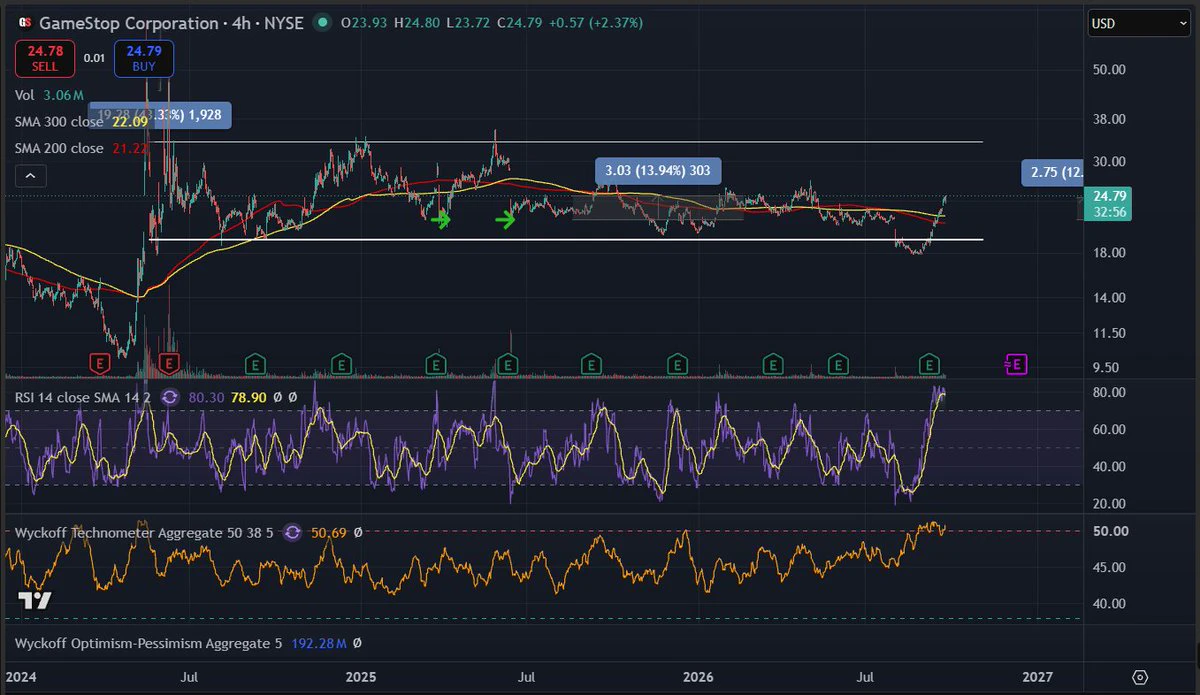The height and width of the screenshot is (695, 1200).
Task: Click the open value O23.93
Action: 365,22
